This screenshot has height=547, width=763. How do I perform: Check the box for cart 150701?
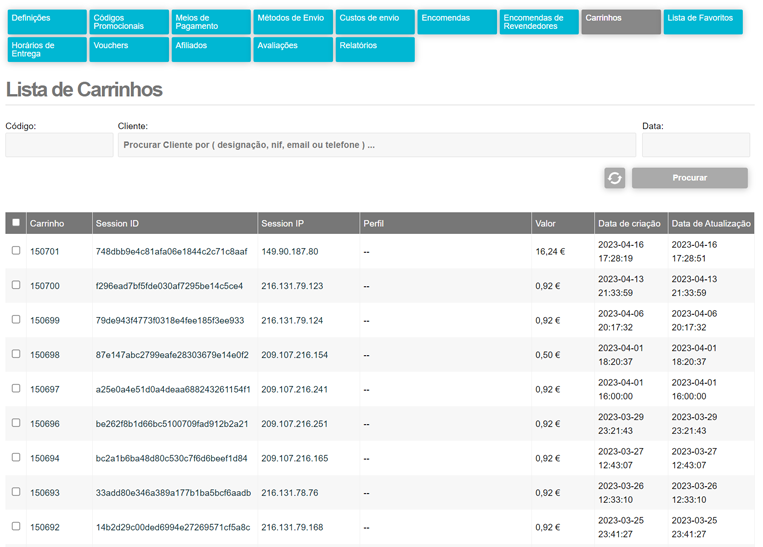tap(16, 251)
